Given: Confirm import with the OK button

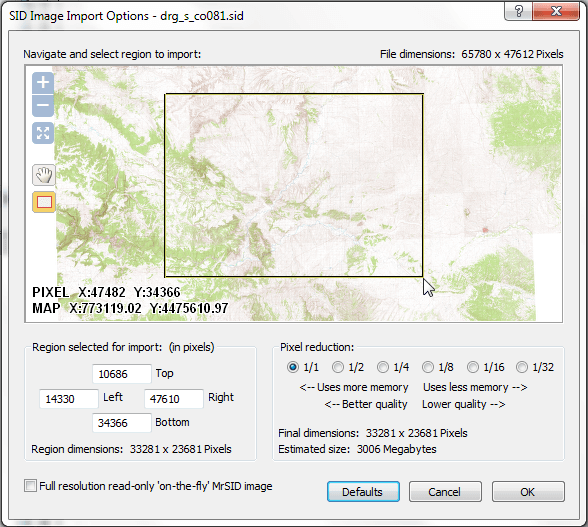Looking at the screenshot, I should coord(528,492).
